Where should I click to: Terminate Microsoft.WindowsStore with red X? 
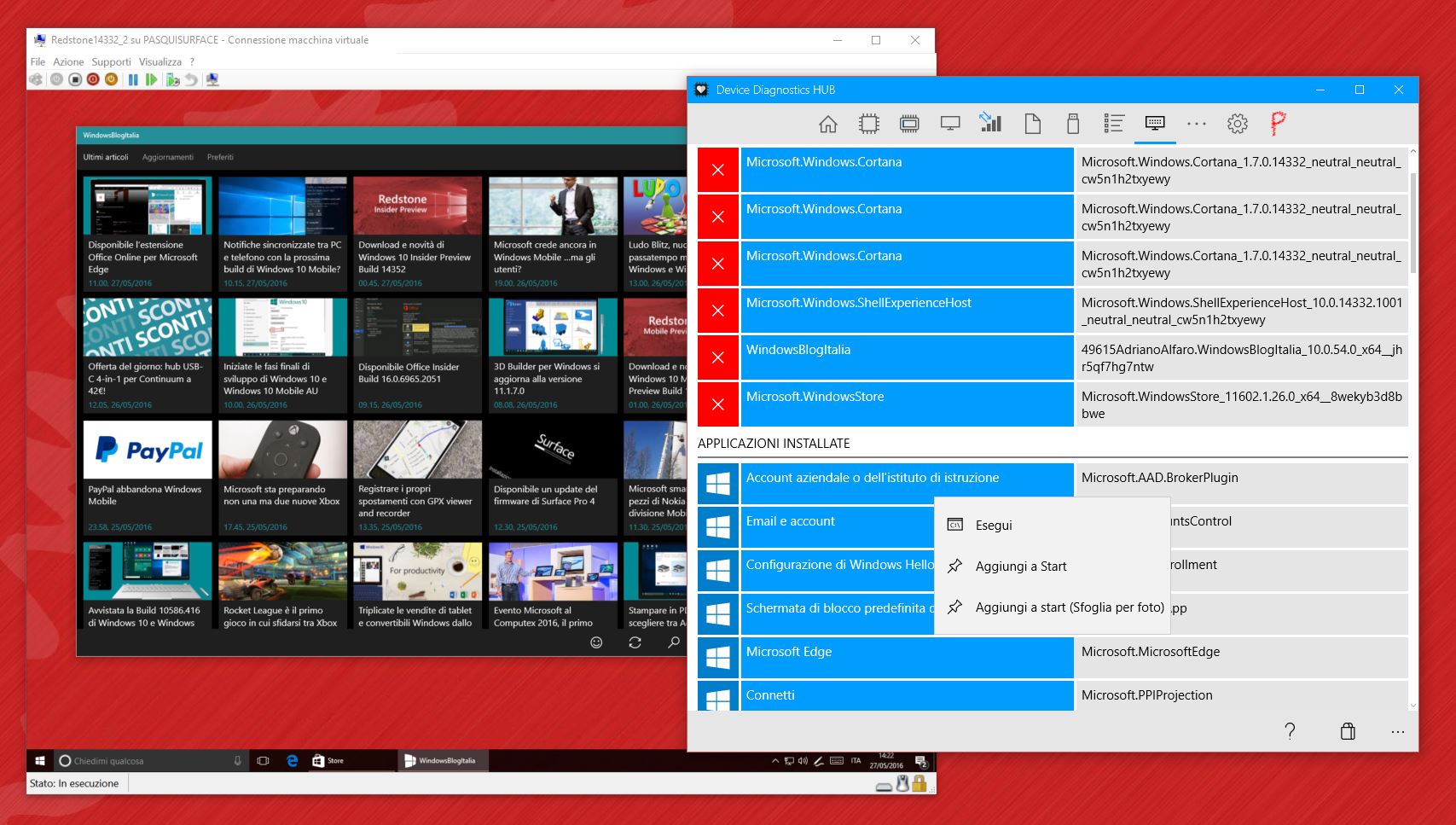(x=718, y=405)
